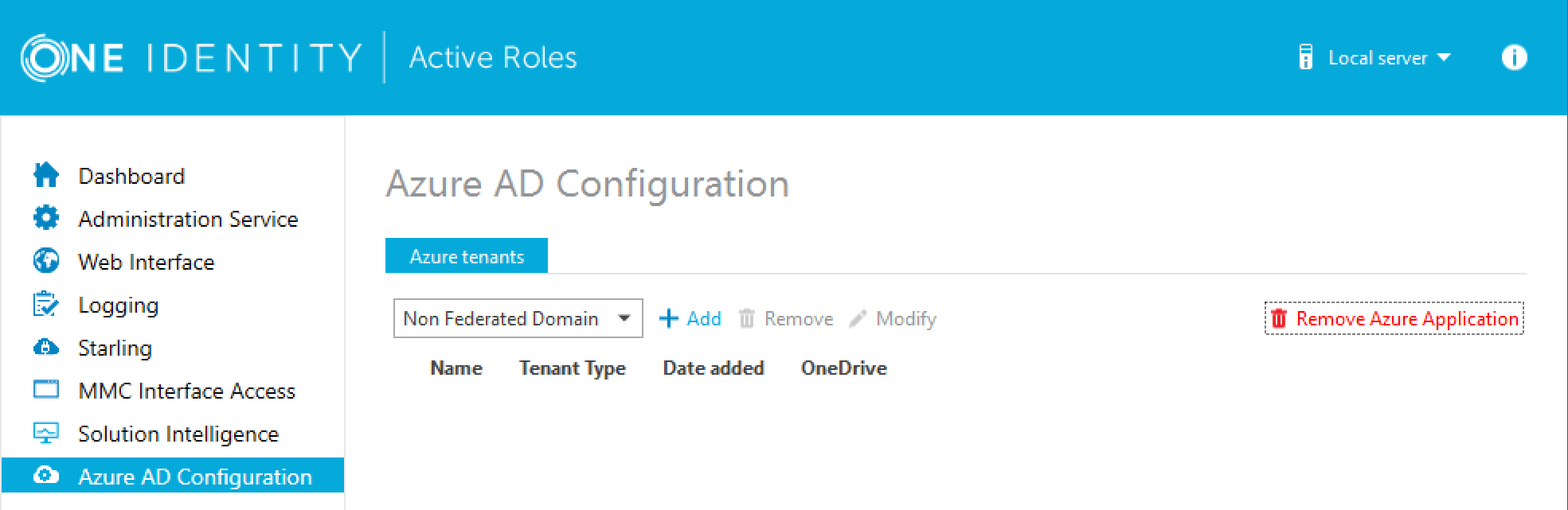
Task: Open Solution Intelligence
Action: point(178,434)
